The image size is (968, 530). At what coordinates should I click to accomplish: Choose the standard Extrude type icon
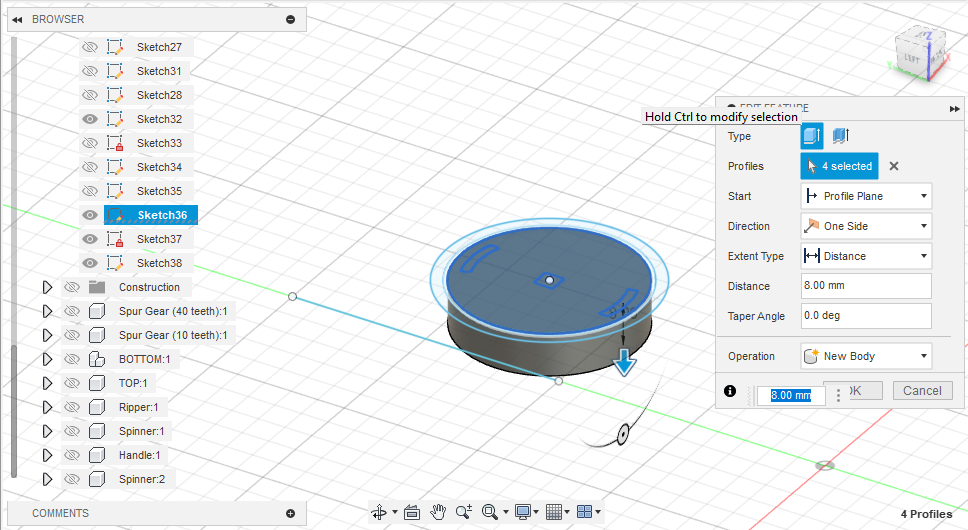tap(812, 136)
